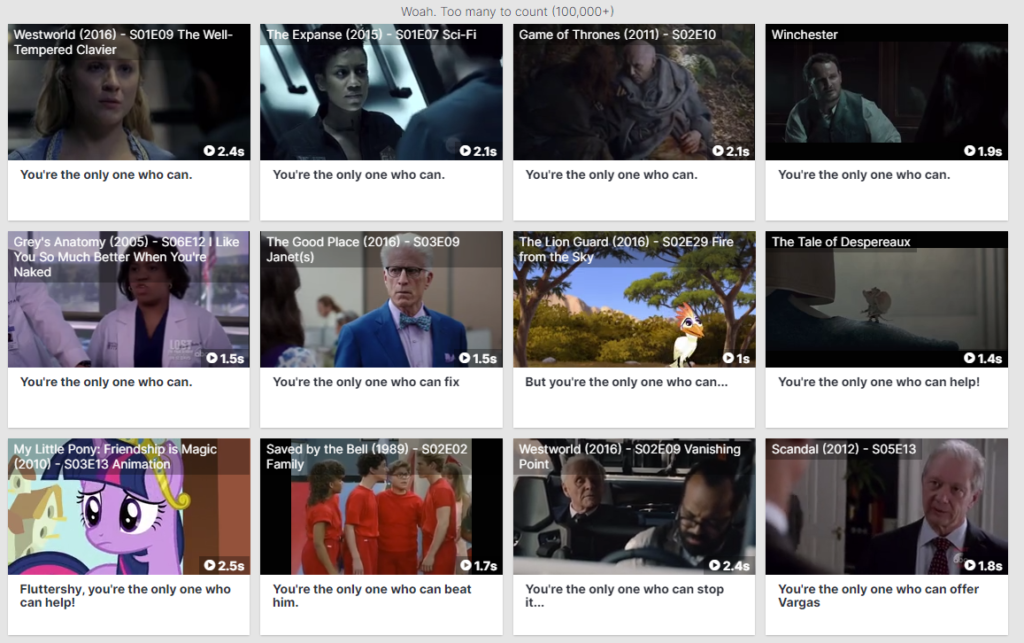Play the Lion Guard 1s clip icon
The width and height of the screenshot is (1024, 643).
pos(728,358)
